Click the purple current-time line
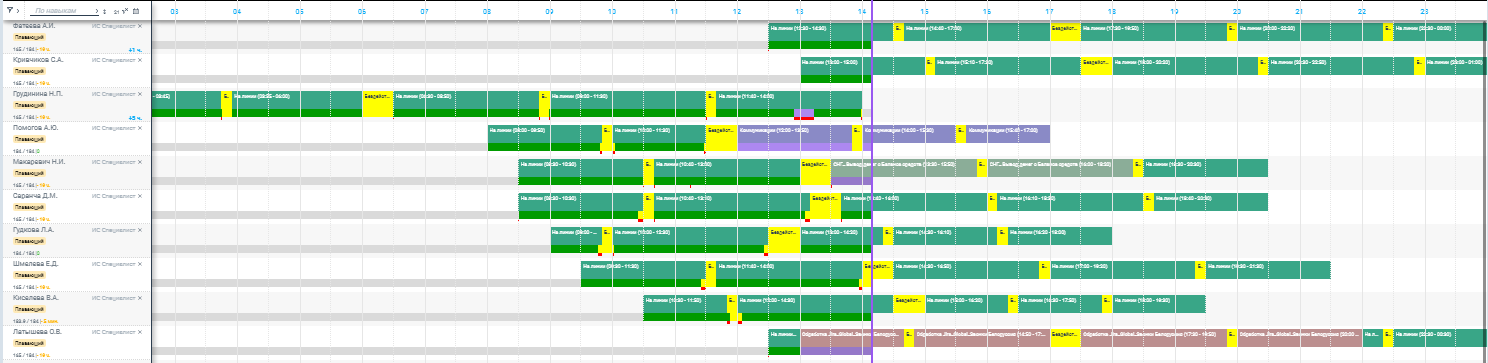The image size is (1488, 363). coord(872,180)
